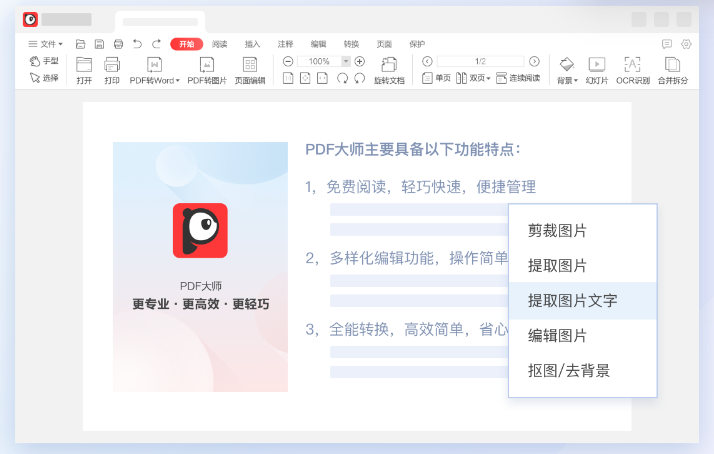Image resolution: width=714 pixels, height=454 pixels.
Task: Undo the last action
Action: (x=137, y=44)
